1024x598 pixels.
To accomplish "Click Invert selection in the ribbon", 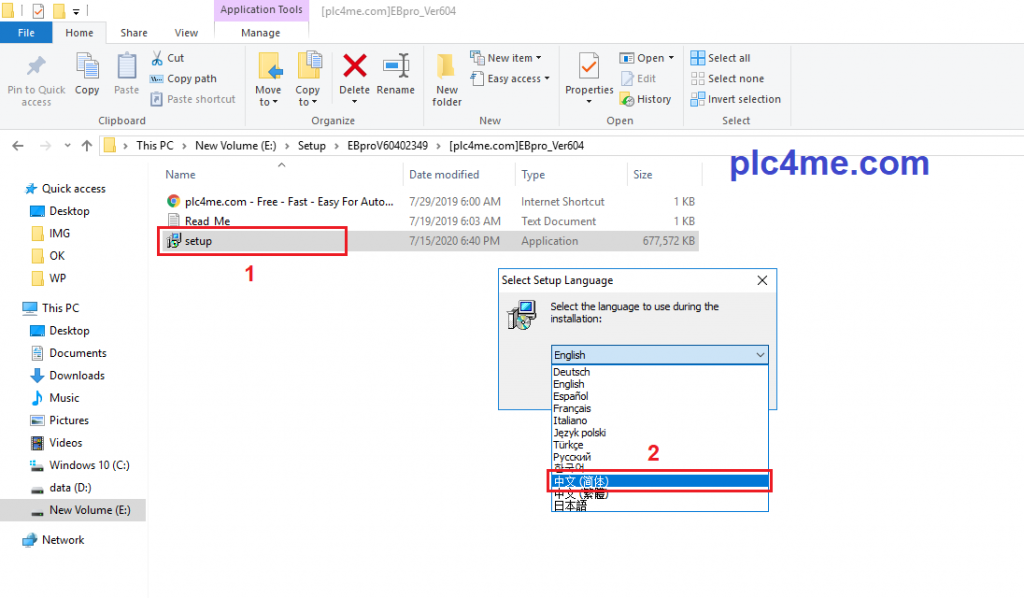I will click(x=736, y=99).
